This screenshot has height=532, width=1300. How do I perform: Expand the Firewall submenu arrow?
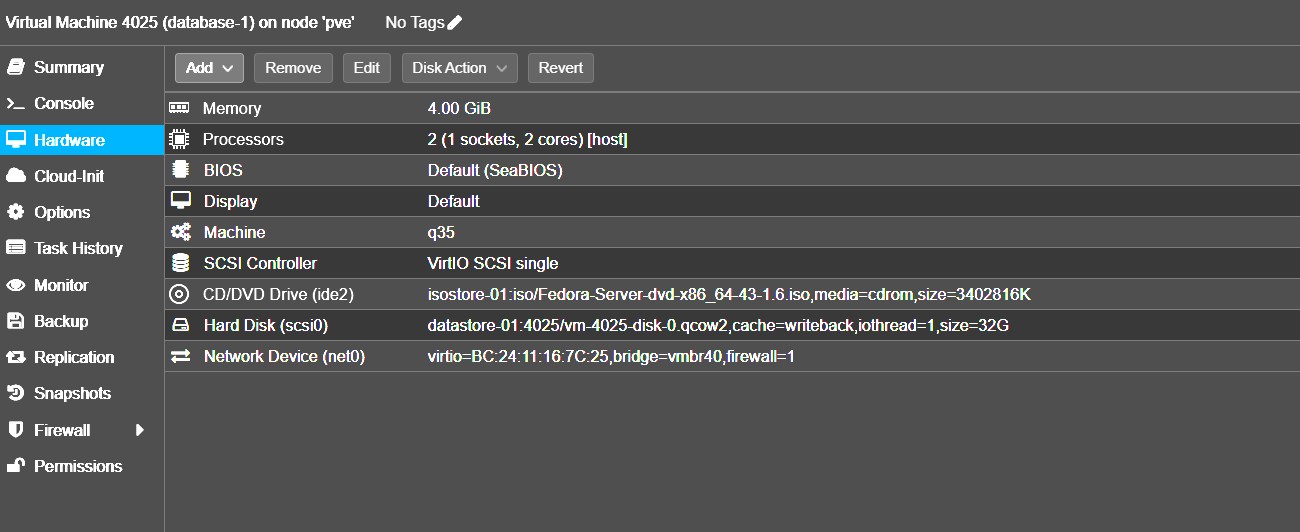pyautogui.click(x=140, y=430)
